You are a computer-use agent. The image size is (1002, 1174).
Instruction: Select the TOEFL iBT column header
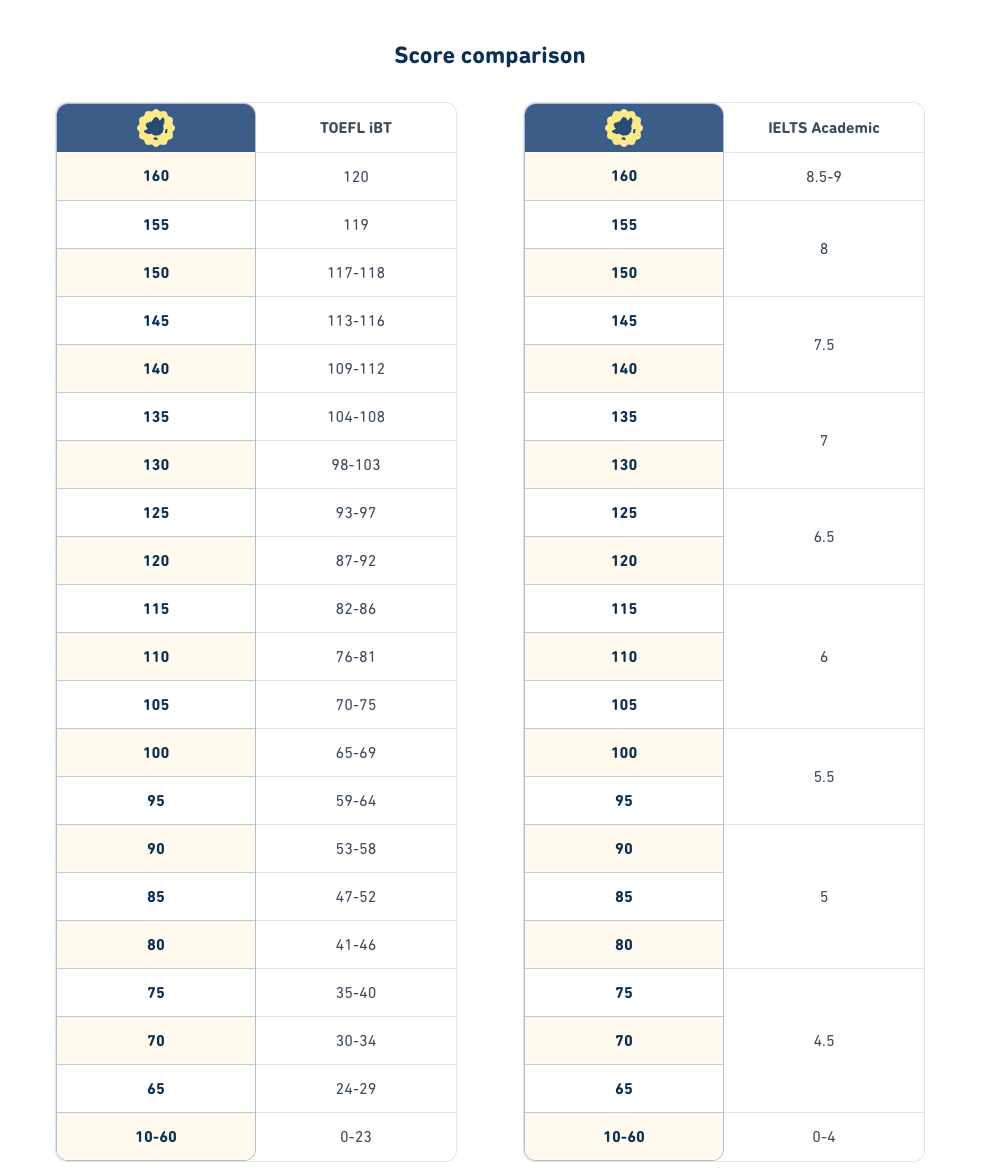pyautogui.click(x=356, y=128)
